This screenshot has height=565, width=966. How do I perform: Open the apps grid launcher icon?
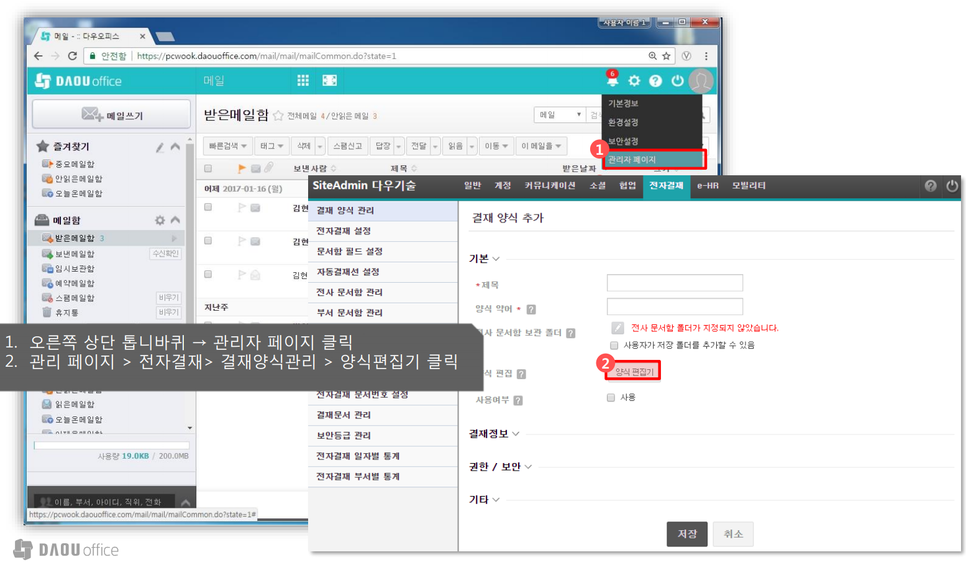(302, 81)
